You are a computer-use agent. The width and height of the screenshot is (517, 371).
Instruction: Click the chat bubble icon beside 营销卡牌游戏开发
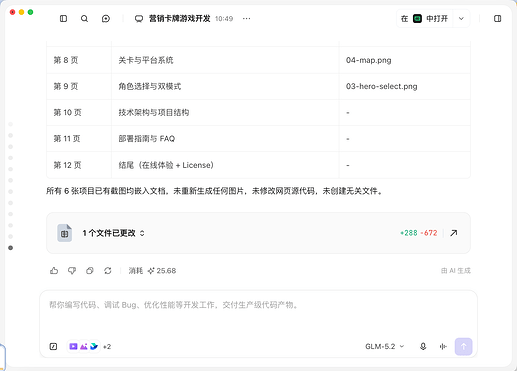tap(139, 19)
